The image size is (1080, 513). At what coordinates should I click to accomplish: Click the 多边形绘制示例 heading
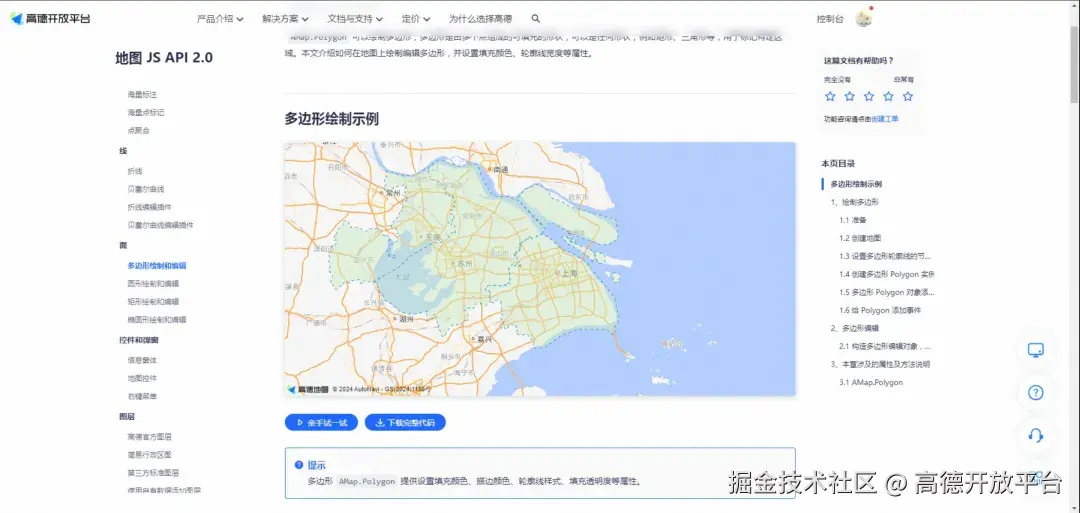(x=331, y=118)
